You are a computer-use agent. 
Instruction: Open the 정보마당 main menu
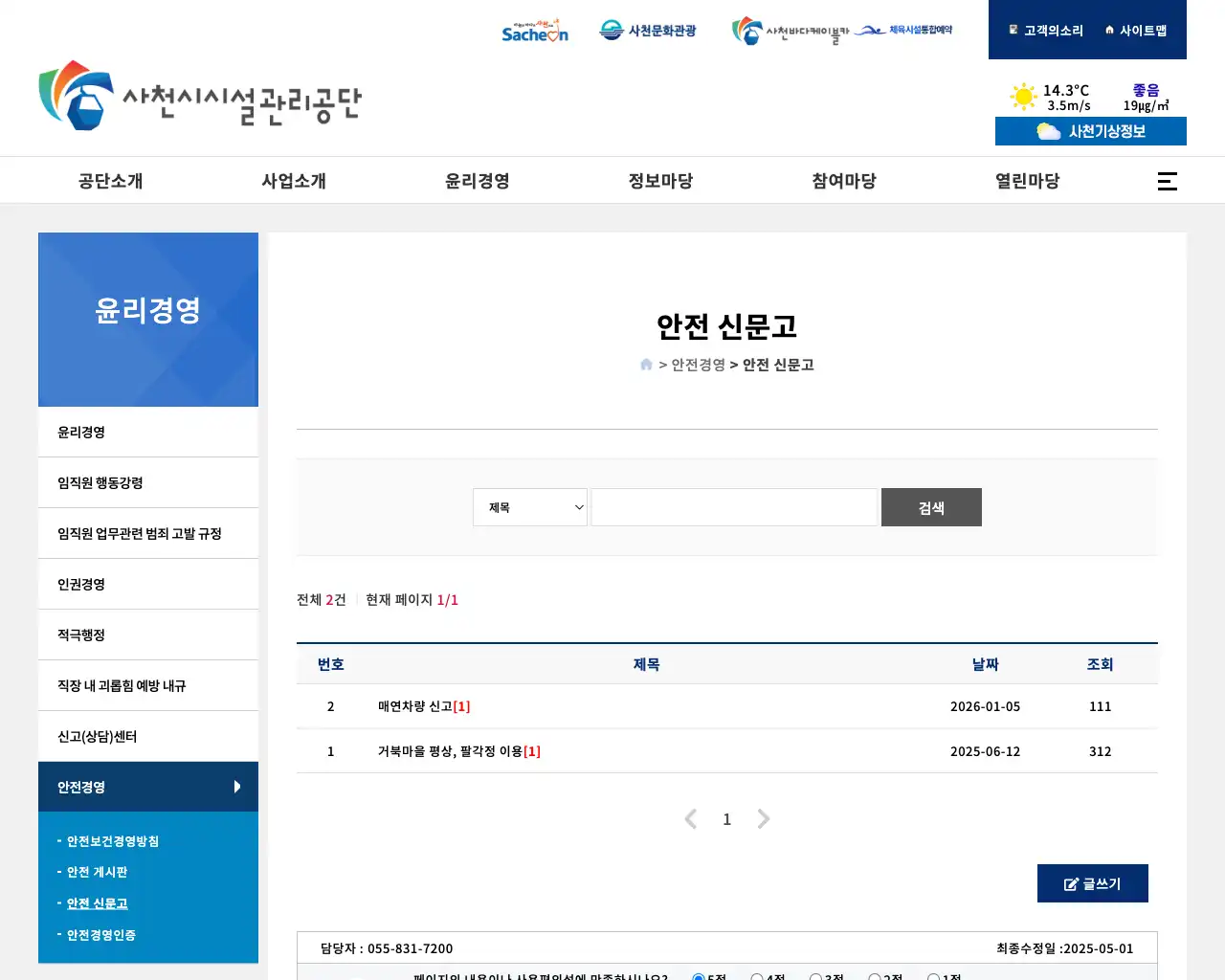click(661, 181)
